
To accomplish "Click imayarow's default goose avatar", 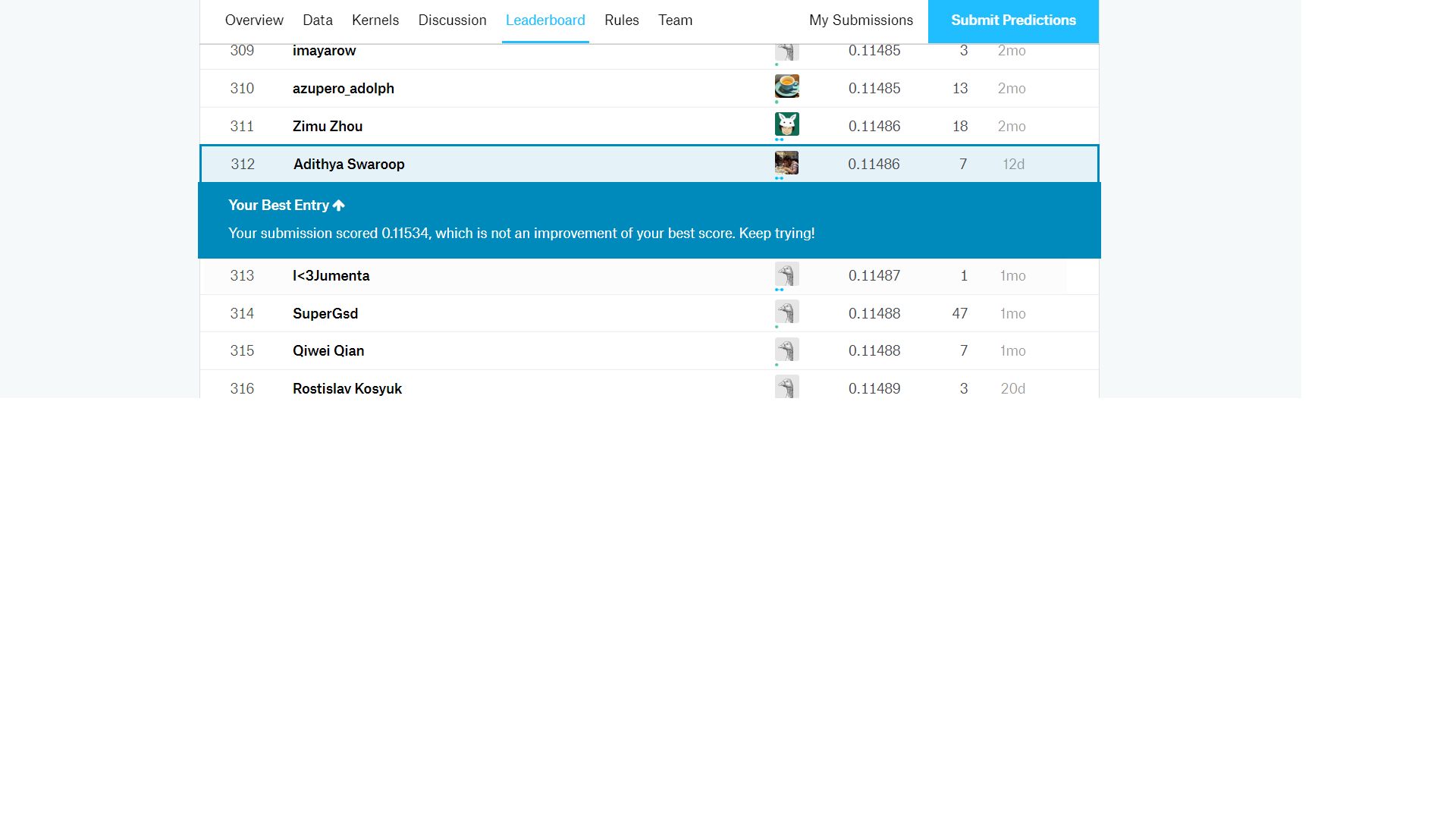I will pos(786,52).
